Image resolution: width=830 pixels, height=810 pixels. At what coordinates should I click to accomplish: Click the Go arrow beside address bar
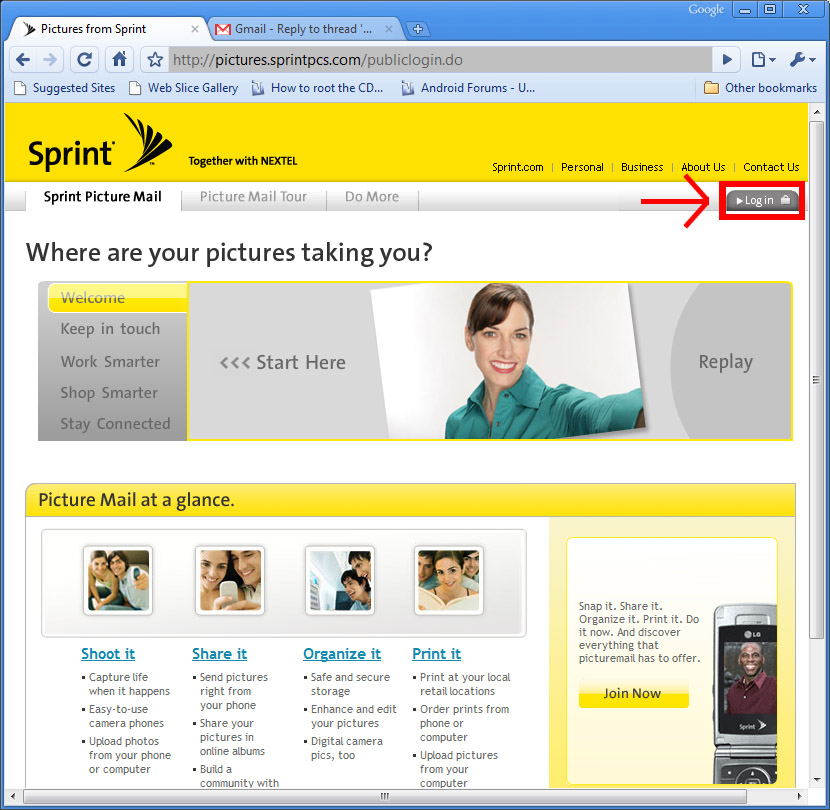click(727, 59)
